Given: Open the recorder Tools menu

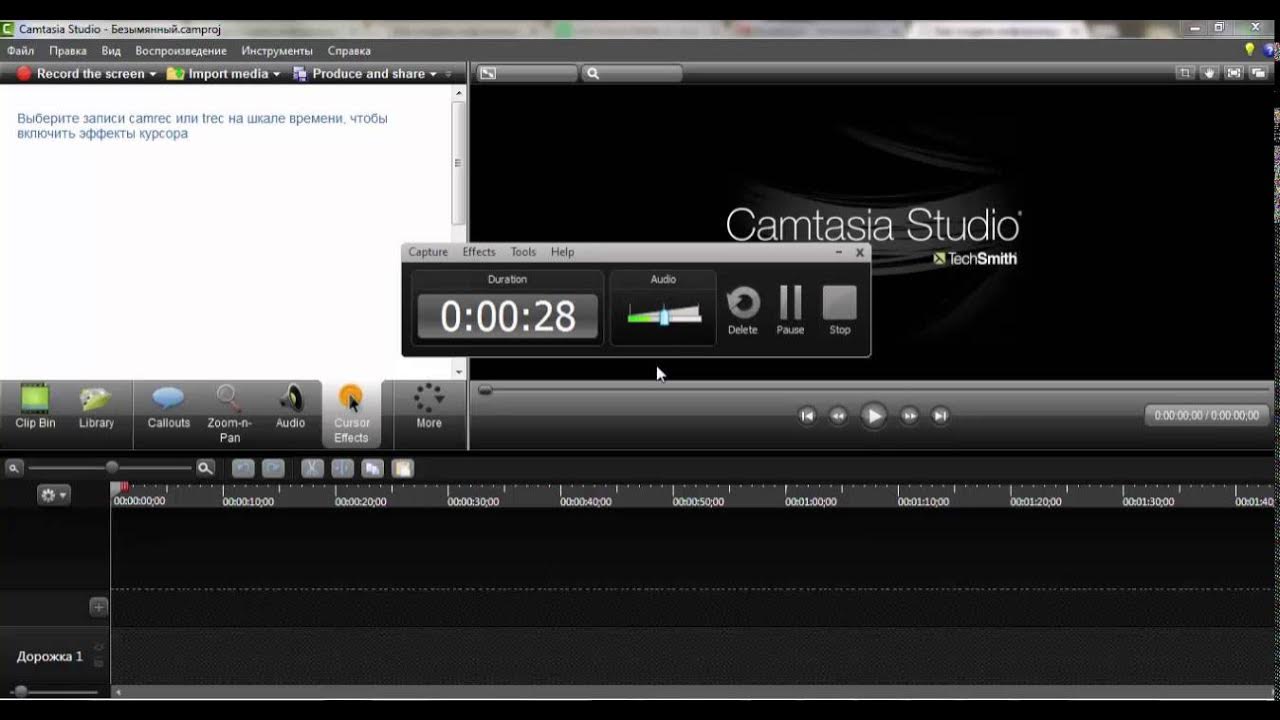Looking at the screenshot, I should pyautogui.click(x=523, y=252).
